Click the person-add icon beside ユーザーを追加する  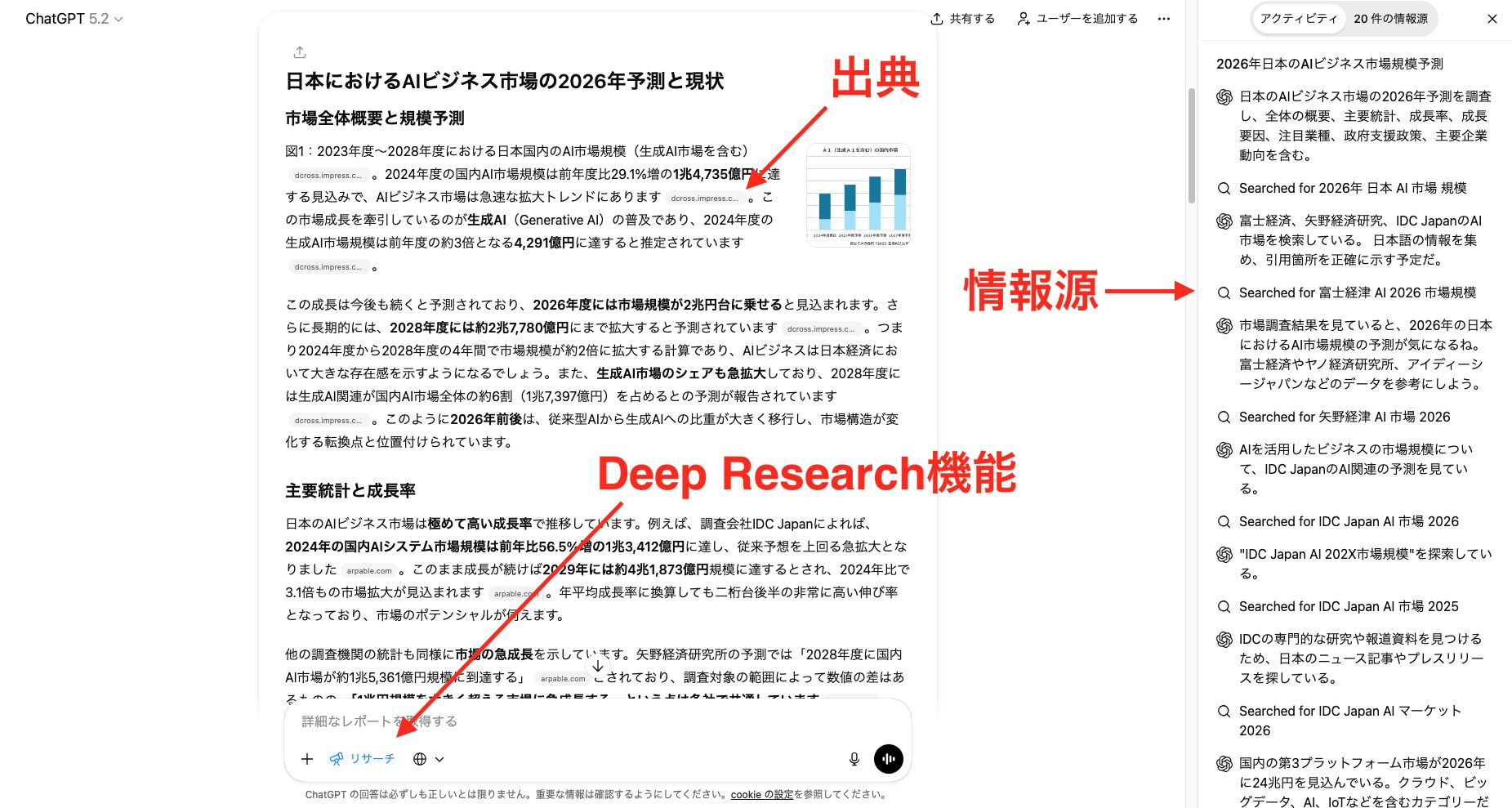pos(1023,18)
